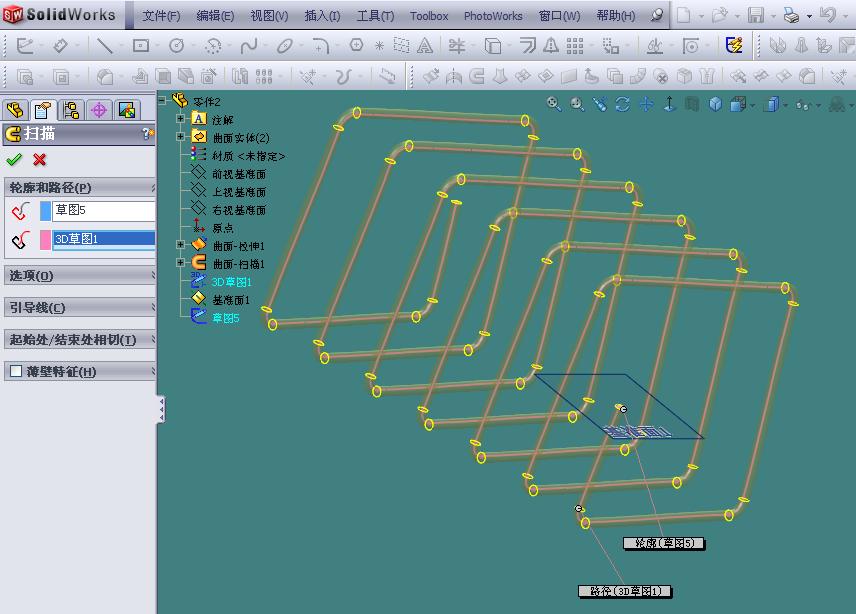Screen dimensions: 856x614
Task: Open the 帮助(H) menu
Action: click(x=616, y=16)
